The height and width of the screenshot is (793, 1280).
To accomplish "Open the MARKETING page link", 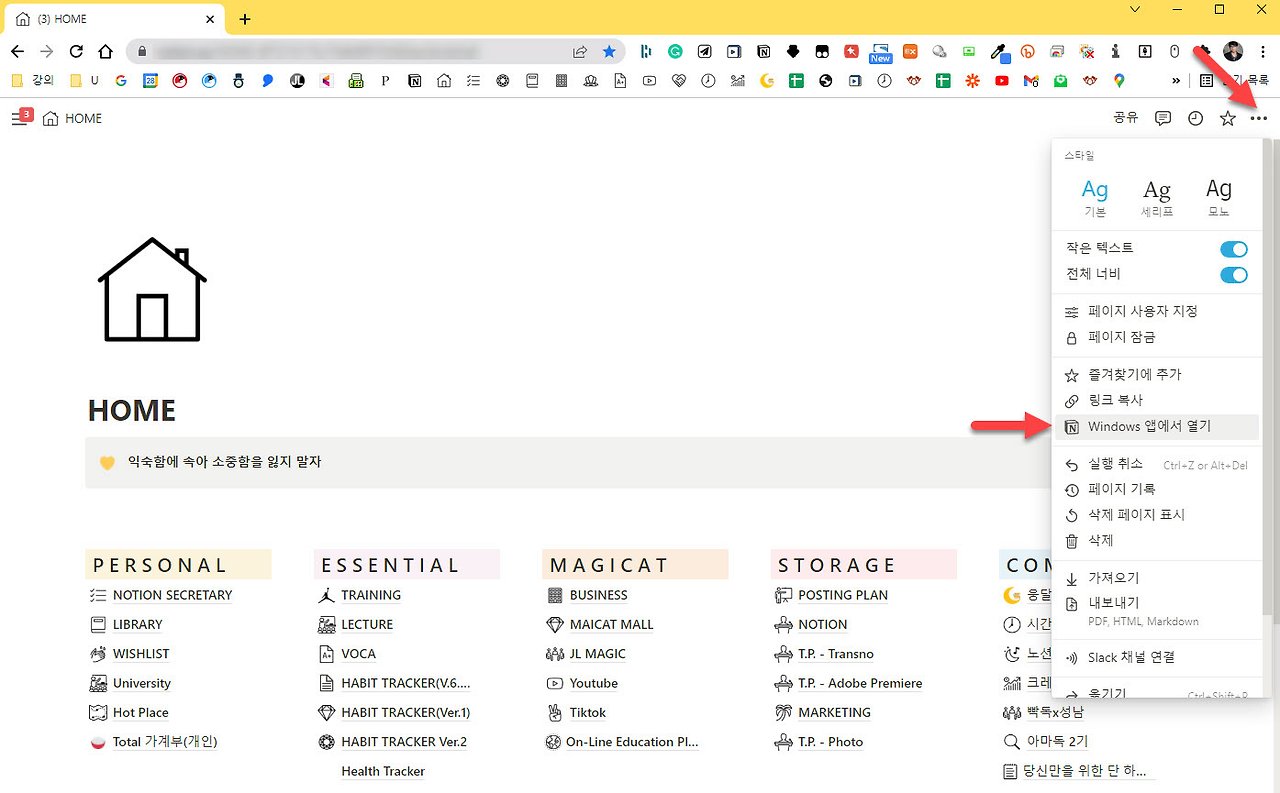I will click(834, 713).
